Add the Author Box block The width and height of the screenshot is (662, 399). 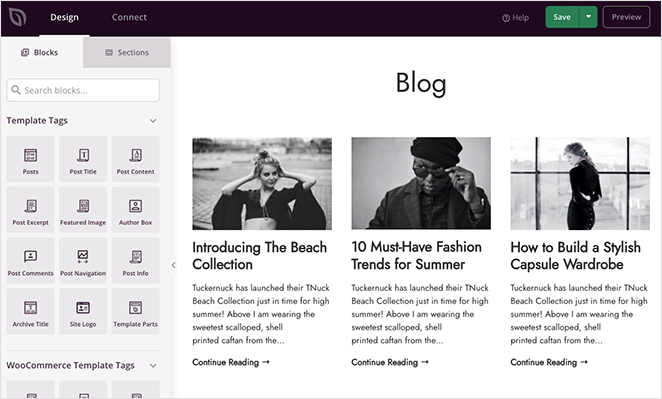136,209
